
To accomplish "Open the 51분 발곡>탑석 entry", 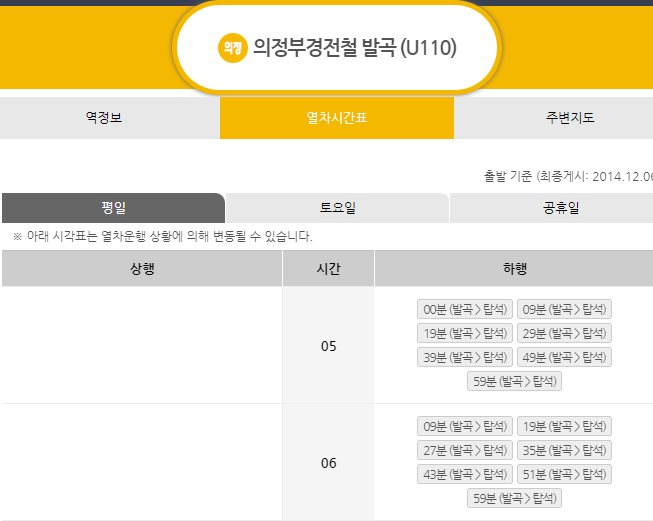I will pos(564,474).
